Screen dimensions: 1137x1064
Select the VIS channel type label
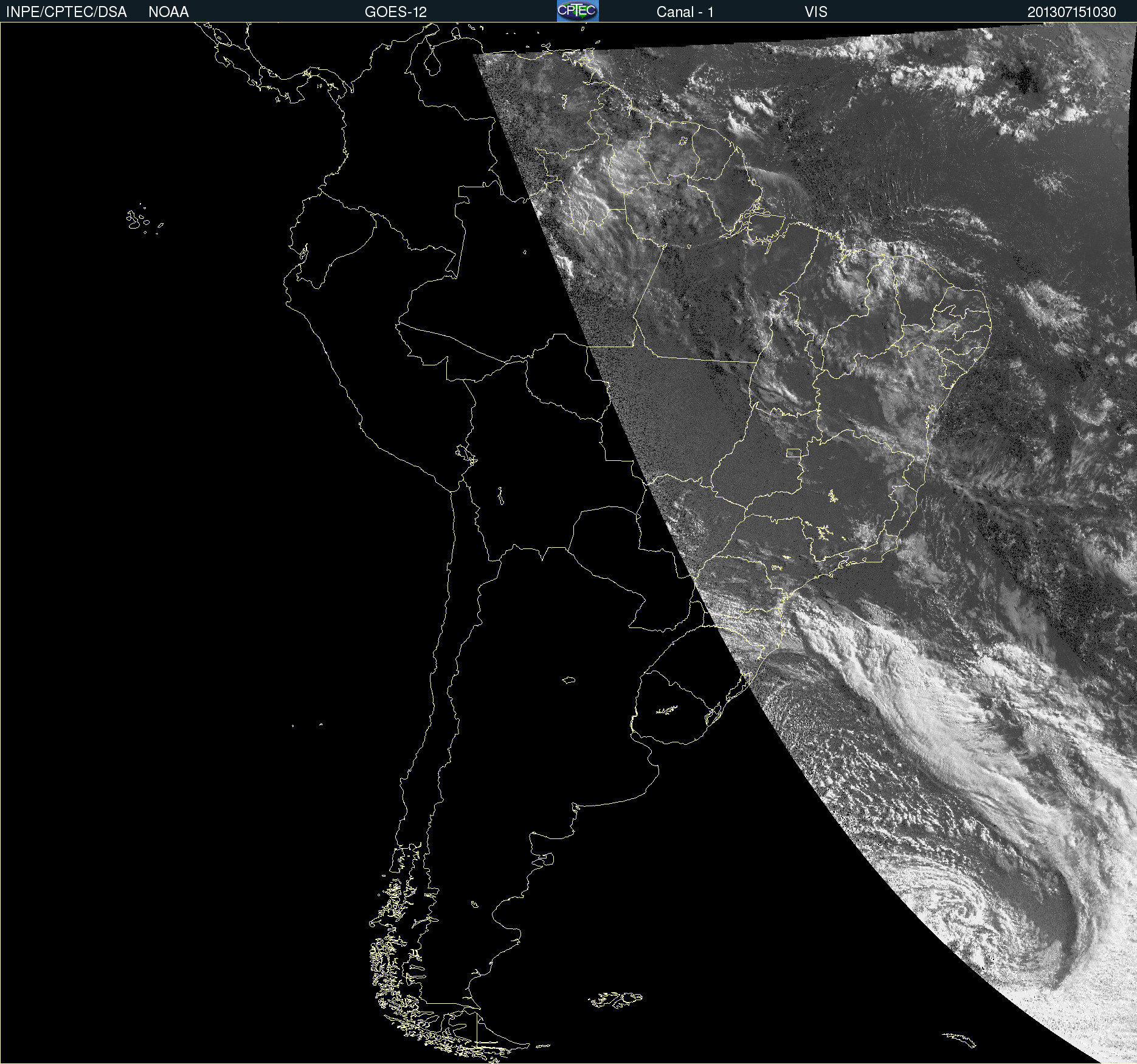[x=816, y=12]
